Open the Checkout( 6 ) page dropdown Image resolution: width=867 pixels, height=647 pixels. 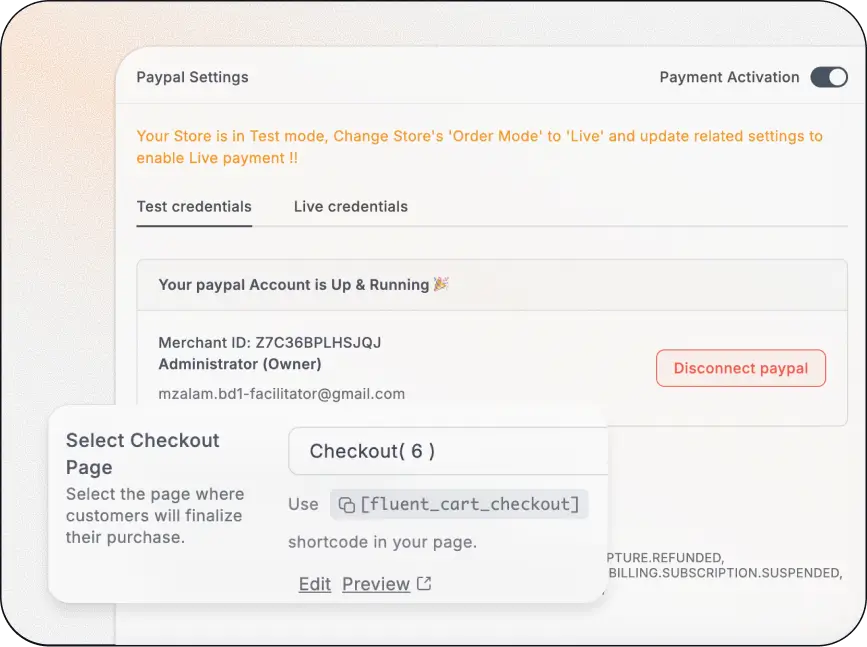click(x=448, y=451)
